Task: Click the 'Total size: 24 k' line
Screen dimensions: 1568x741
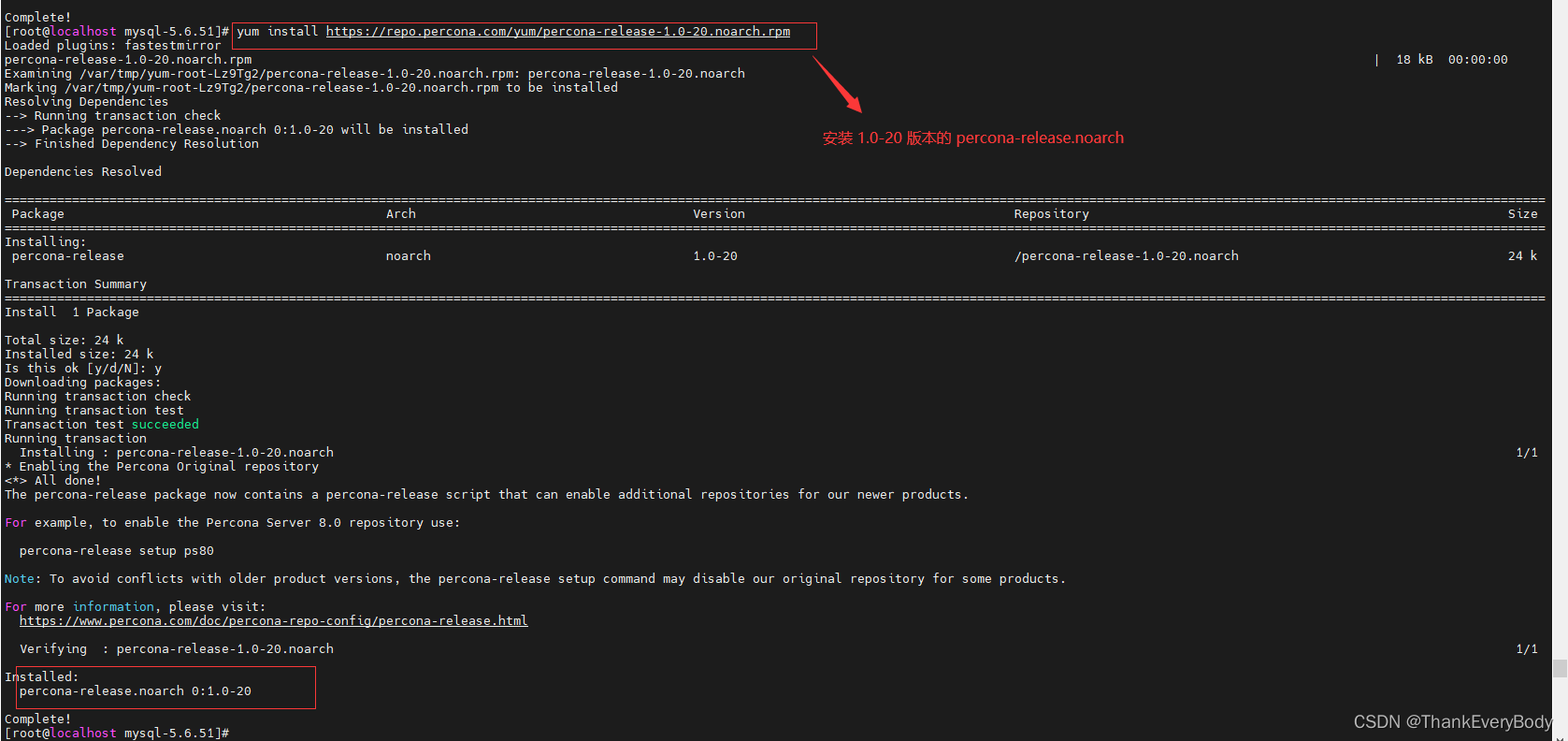Action: click(65, 341)
